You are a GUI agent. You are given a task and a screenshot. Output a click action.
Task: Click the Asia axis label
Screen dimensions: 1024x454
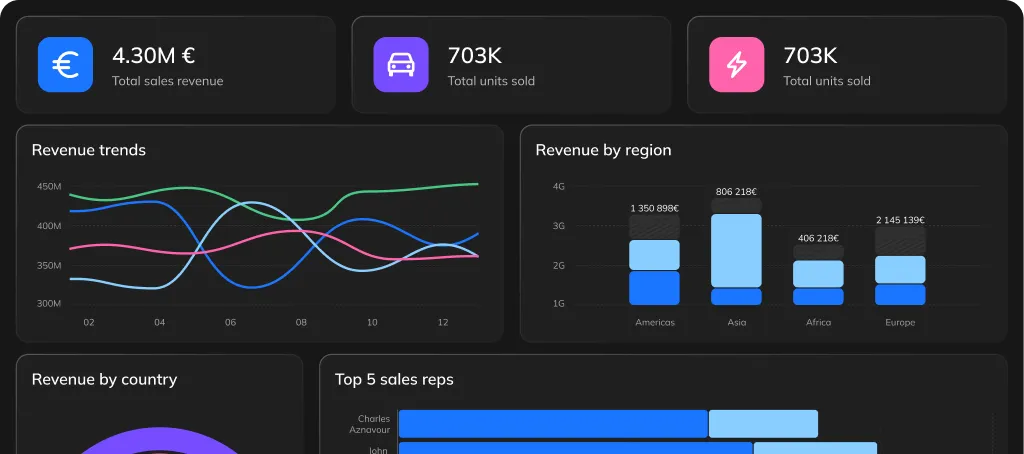[737, 323]
